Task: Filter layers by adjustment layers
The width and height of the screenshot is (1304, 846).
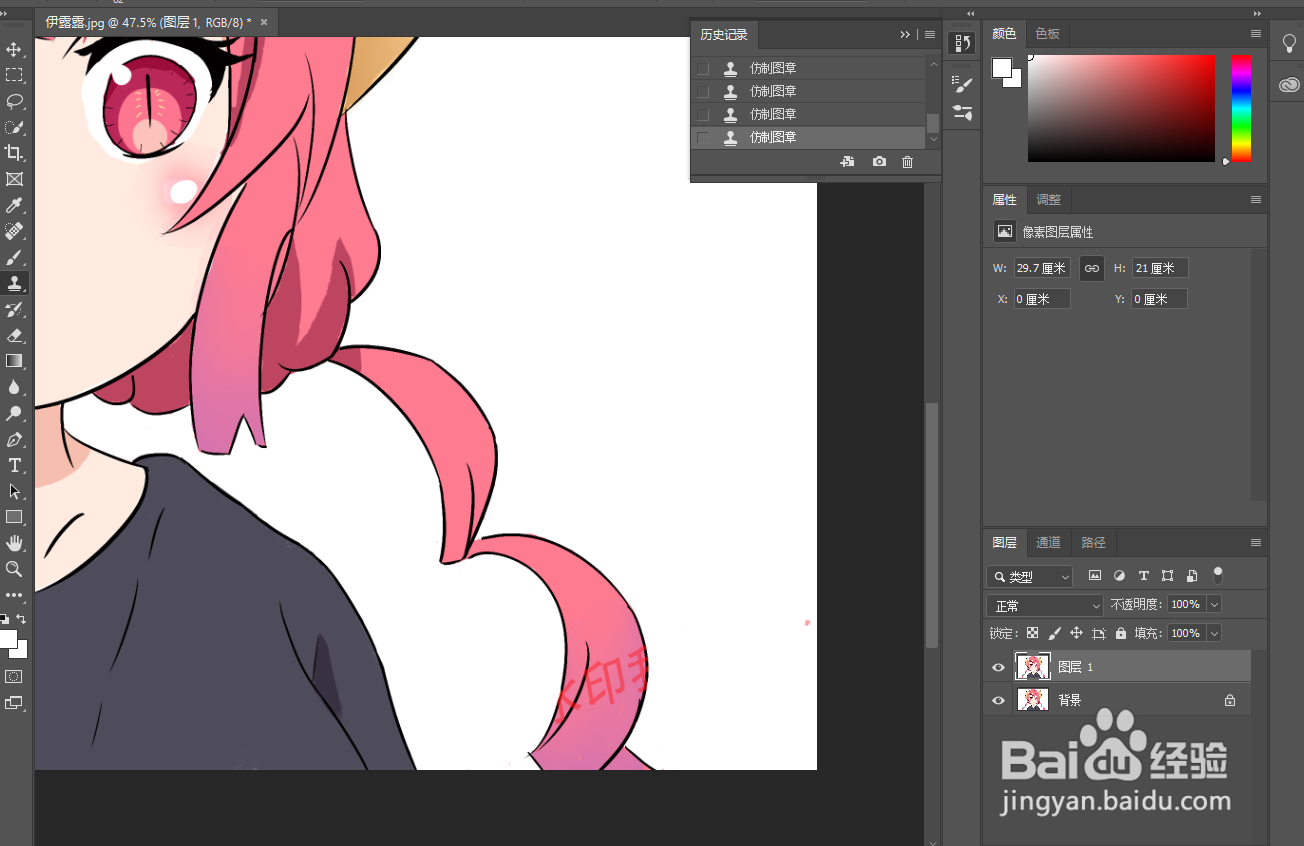Action: click(1119, 576)
